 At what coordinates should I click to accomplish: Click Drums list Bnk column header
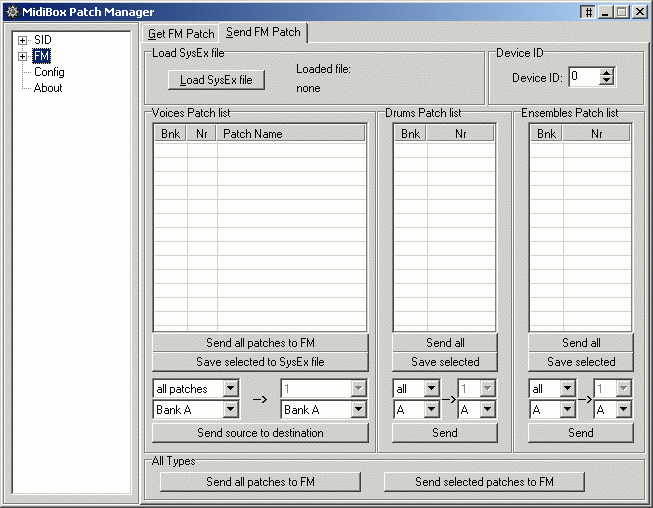coord(410,134)
